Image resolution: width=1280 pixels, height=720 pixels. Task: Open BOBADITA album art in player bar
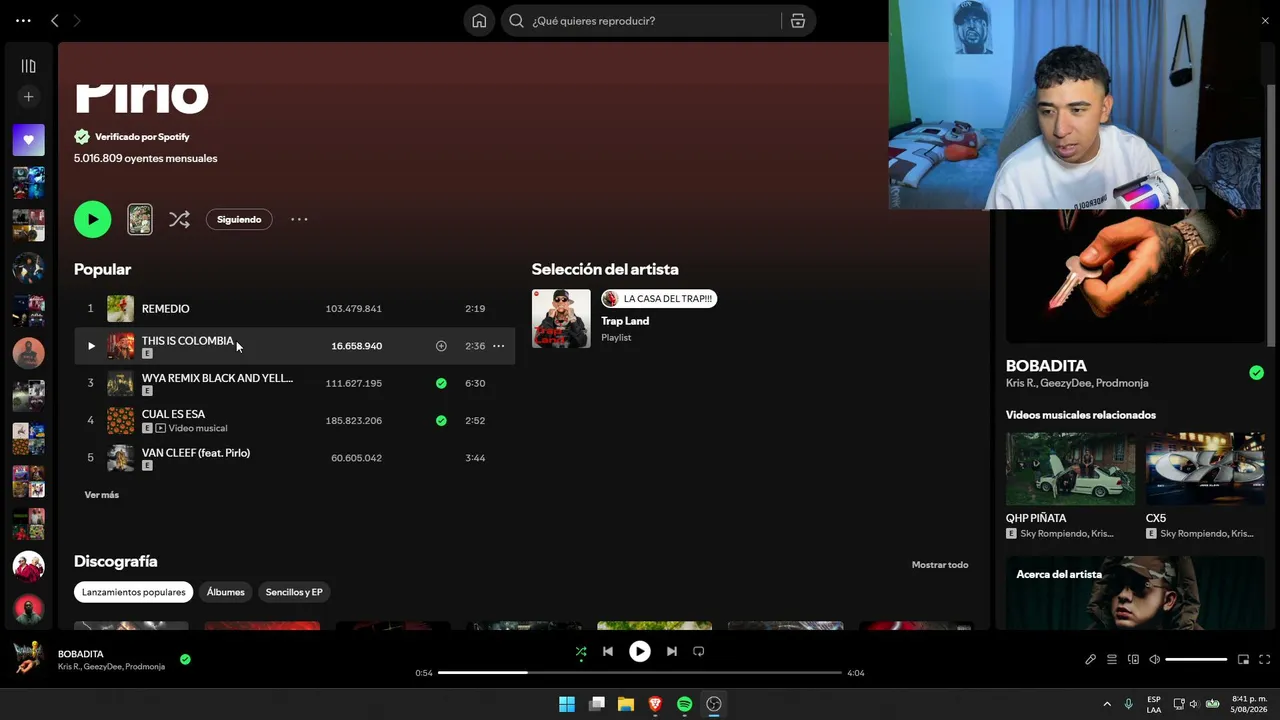(x=28, y=658)
